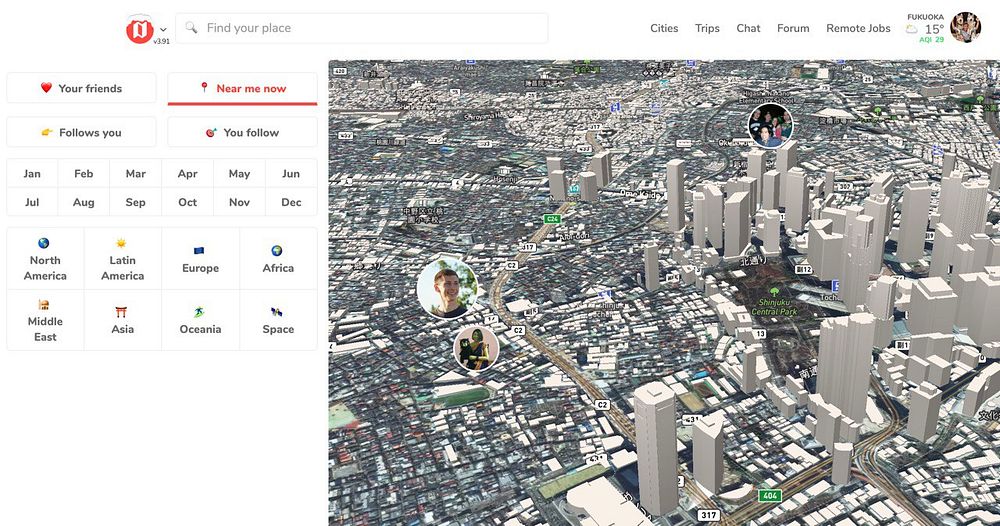Filter by the month Nov
The height and width of the screenshot is (526, 1000).
239,202
